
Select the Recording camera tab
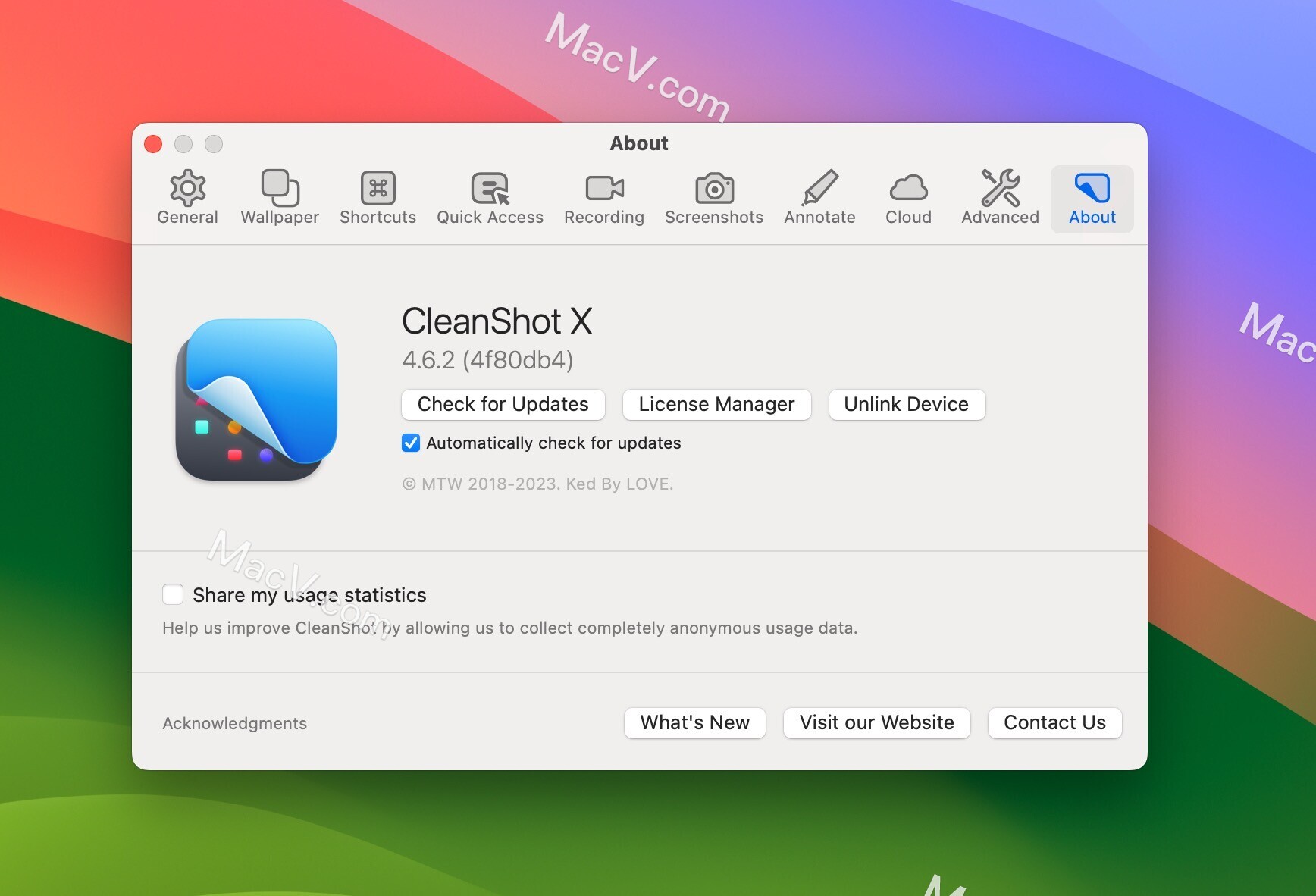(x=604, y=199)
